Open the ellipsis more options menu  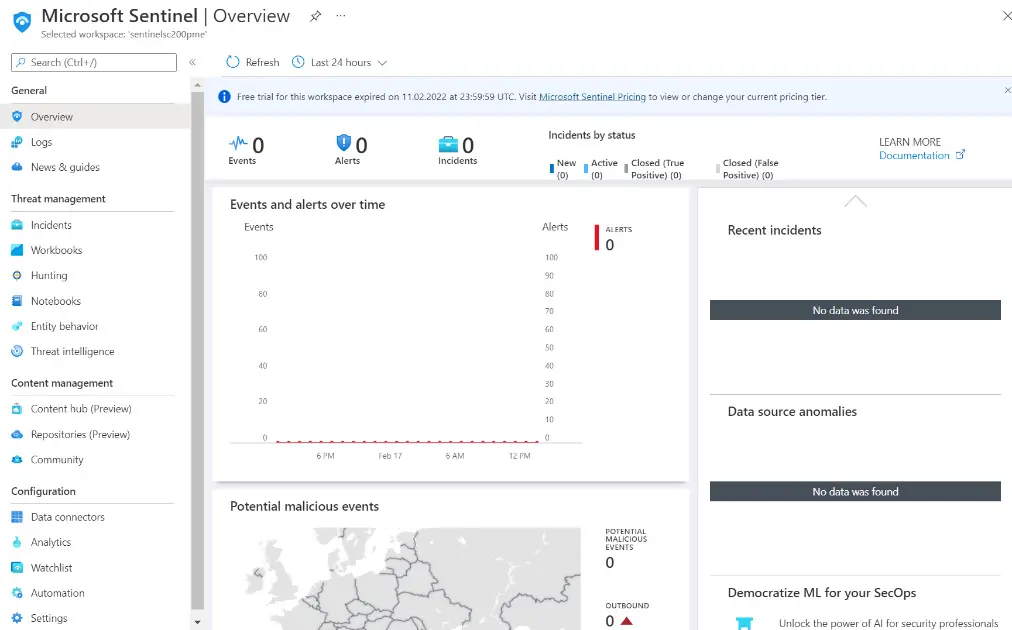coord(341,15)
